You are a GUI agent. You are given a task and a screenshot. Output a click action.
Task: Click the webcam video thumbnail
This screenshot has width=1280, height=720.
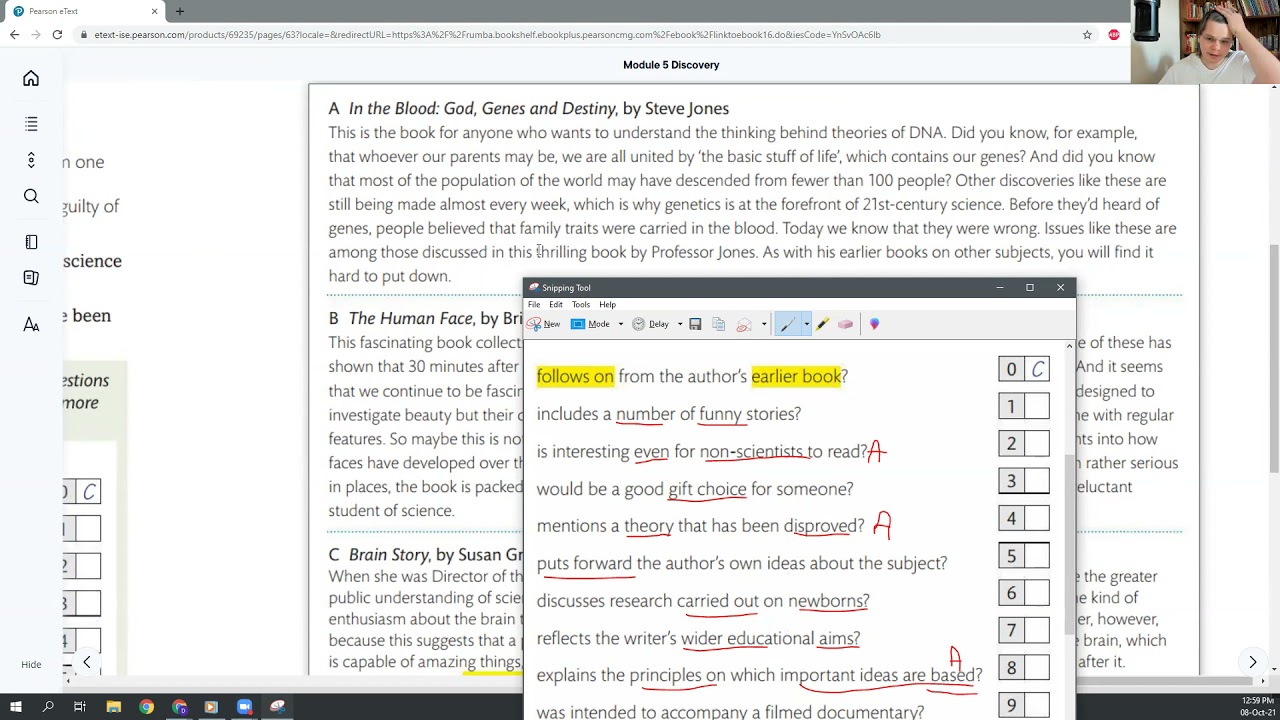pos(1205,41)
